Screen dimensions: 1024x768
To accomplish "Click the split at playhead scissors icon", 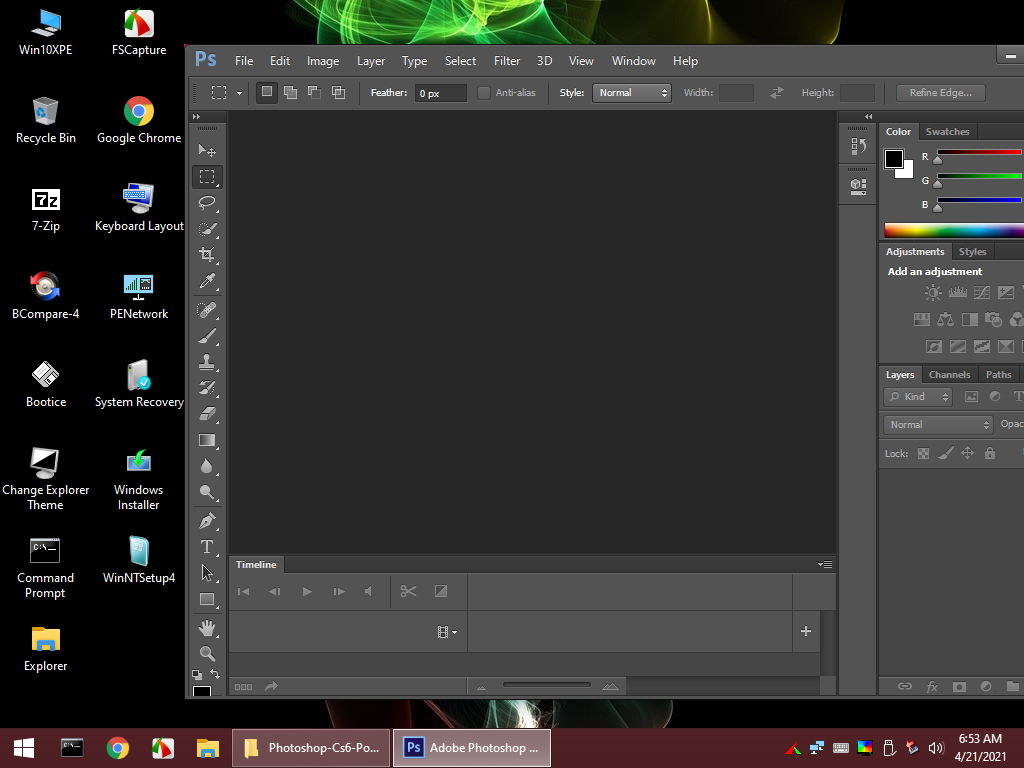I will point(408,592).
